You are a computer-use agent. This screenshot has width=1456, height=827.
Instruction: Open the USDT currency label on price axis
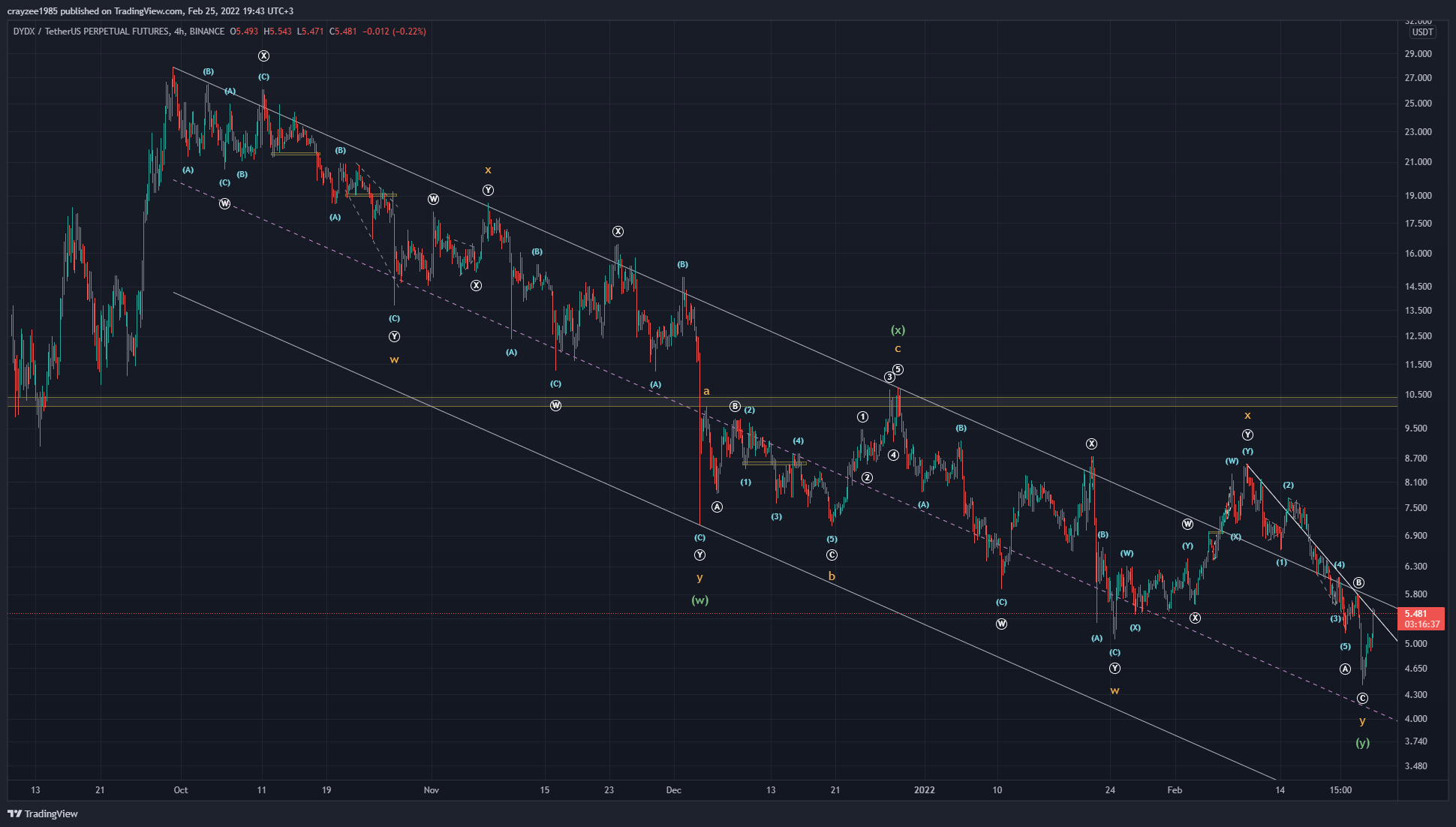pyautogui.click(x=1422, y=32)
